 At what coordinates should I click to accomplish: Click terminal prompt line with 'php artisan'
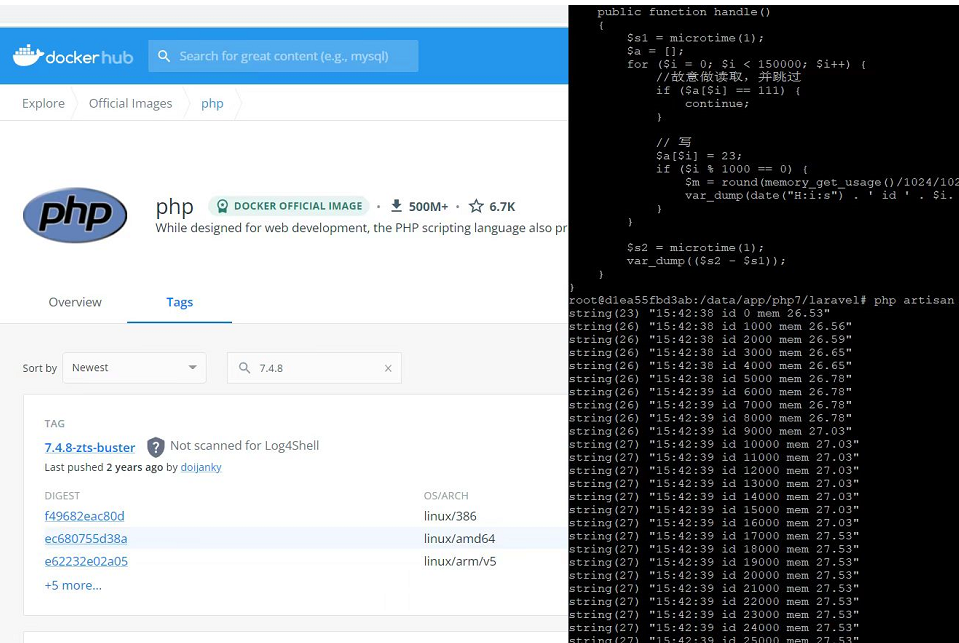(763, 300)
